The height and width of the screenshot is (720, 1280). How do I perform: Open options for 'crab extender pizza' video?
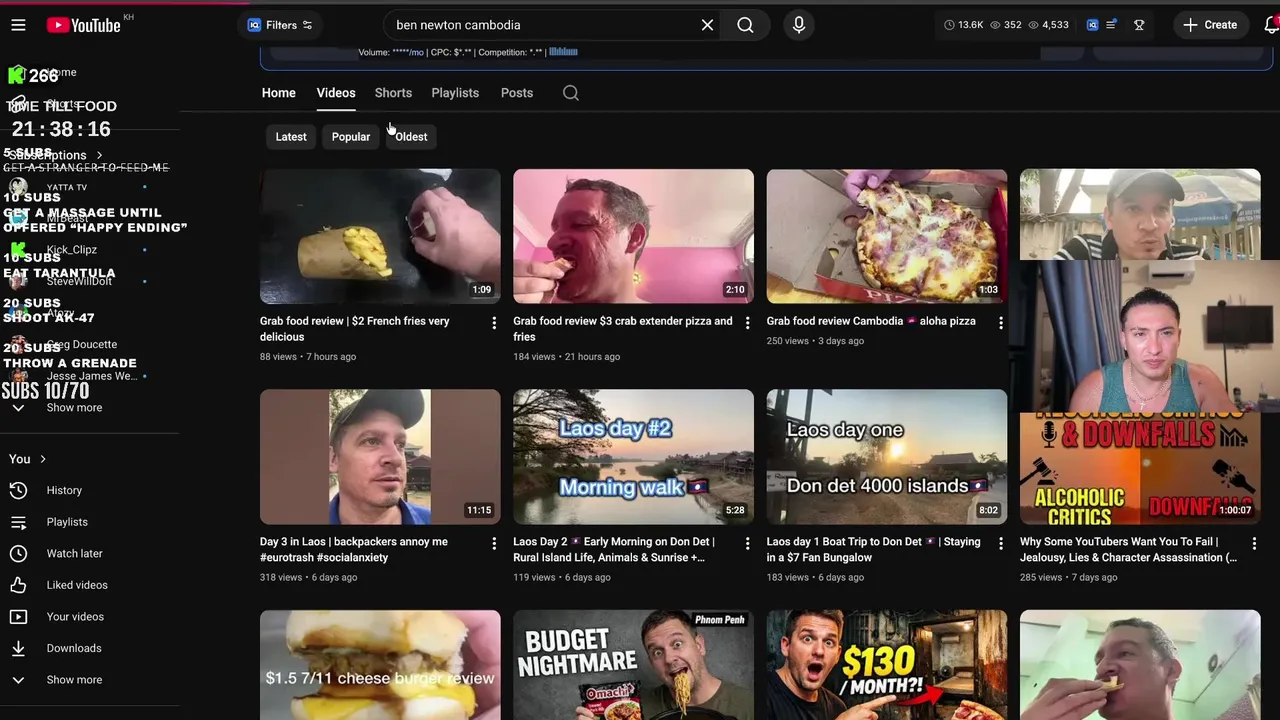[747, 323]
